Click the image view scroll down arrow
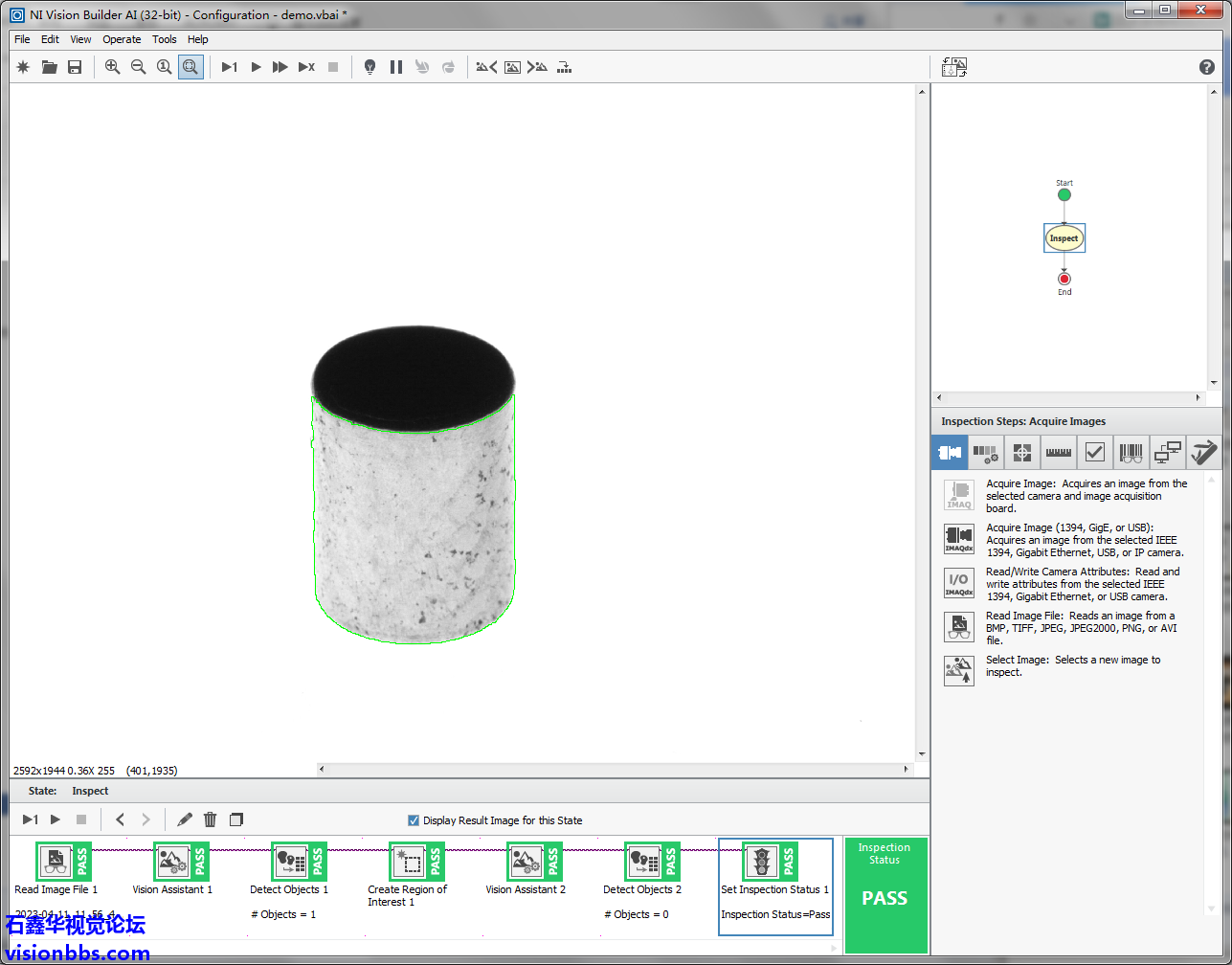This screenshot has width=1232, height=965. 922,754
